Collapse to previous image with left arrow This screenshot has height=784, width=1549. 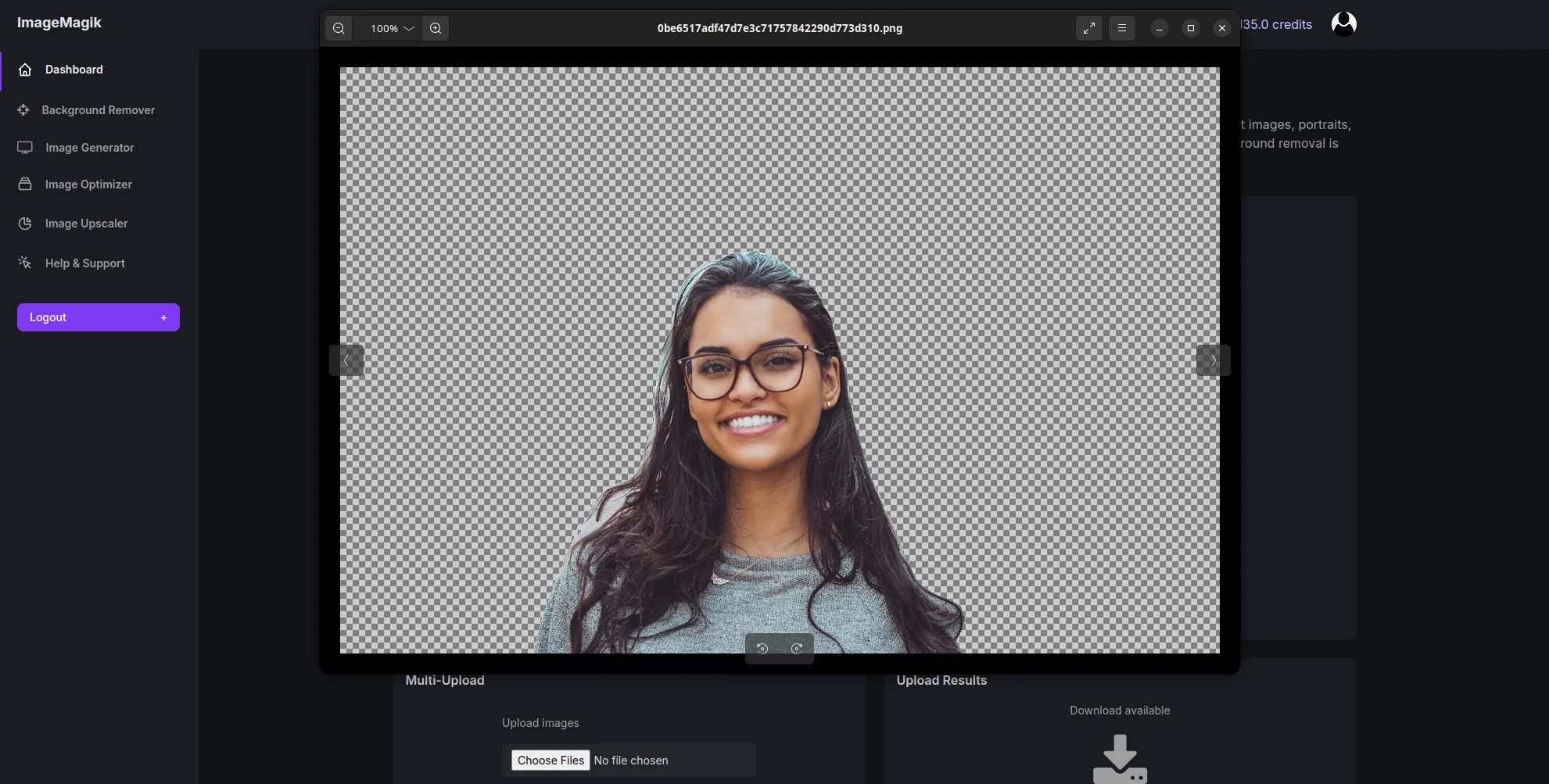tap(346, 360)
